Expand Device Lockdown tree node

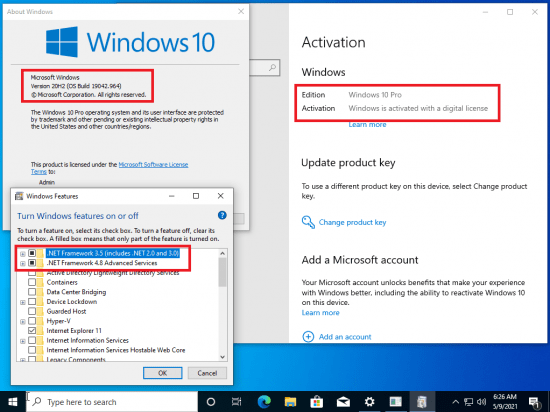point(23,302)
